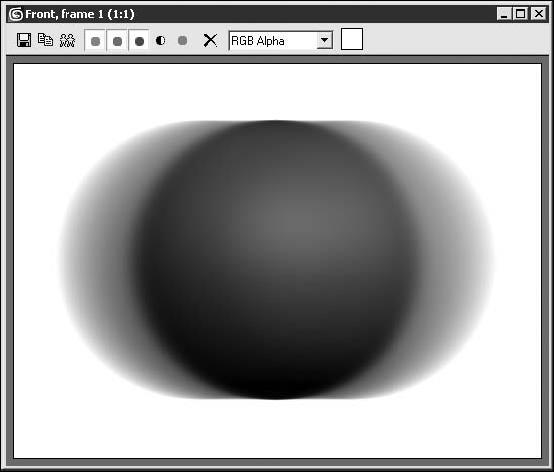This screenshot has width=554, height=472.
Task: Click the 'Front, frame 1 (1:1)' title
Action: pyautogui.click(x=80, y=14)
